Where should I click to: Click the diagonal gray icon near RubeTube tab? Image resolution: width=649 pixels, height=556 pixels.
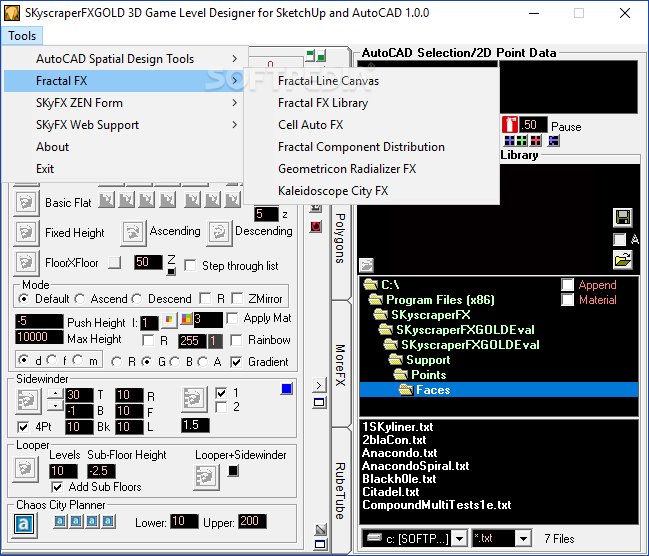[321, 529]
